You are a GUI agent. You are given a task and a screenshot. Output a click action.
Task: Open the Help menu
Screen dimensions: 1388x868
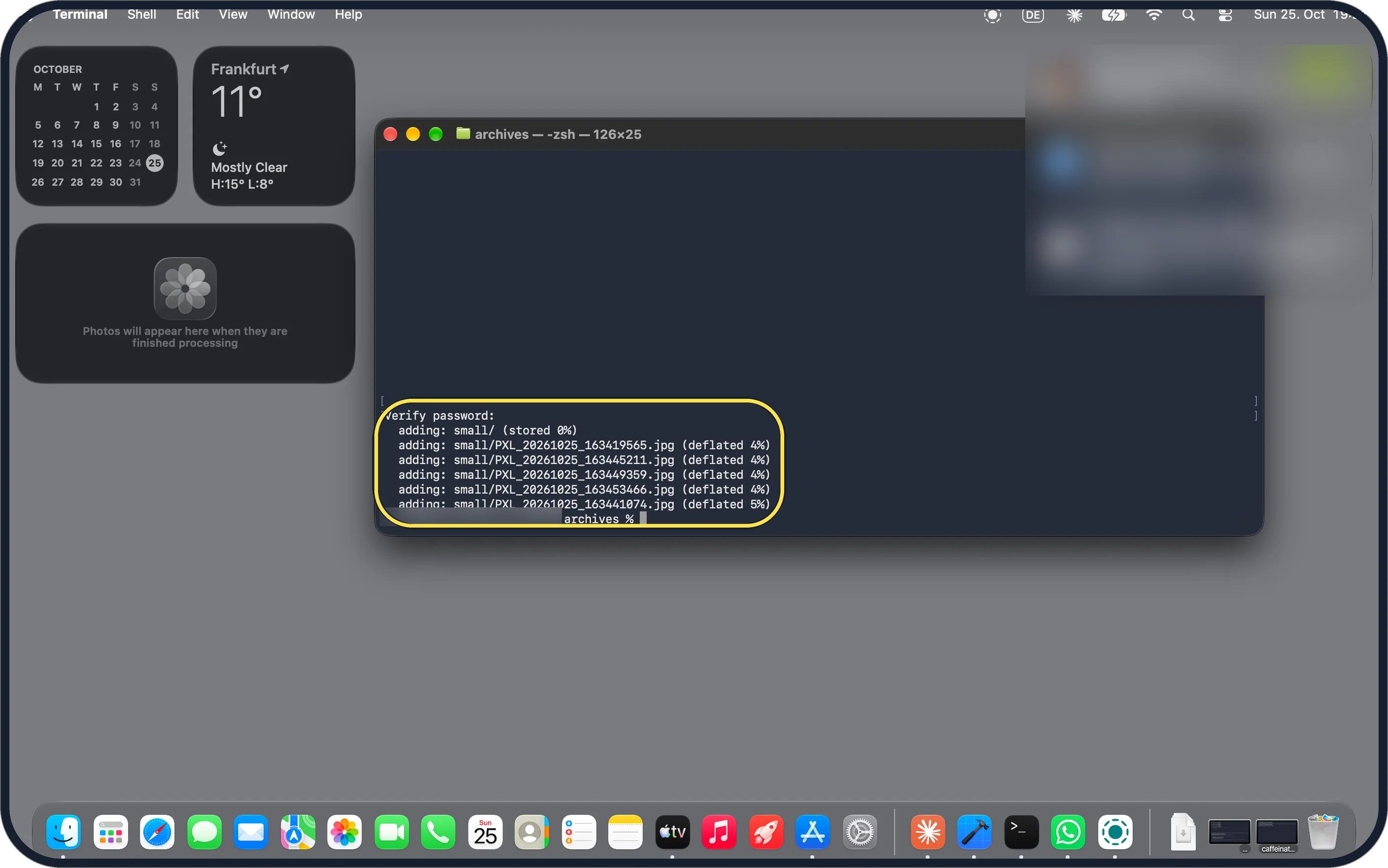(348, 14)
